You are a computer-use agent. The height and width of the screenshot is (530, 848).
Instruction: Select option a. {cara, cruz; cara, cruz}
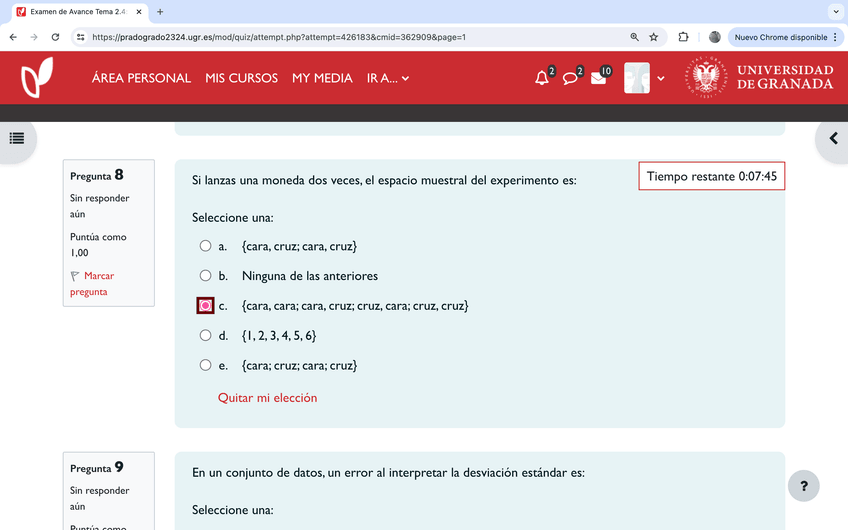(205, 246)
